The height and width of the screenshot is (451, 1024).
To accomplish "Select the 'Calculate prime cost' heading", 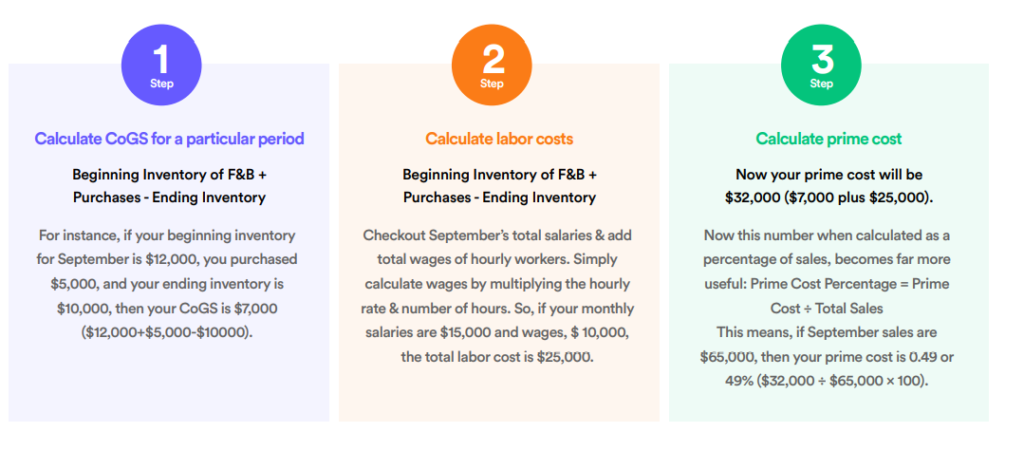I will 829,139.
